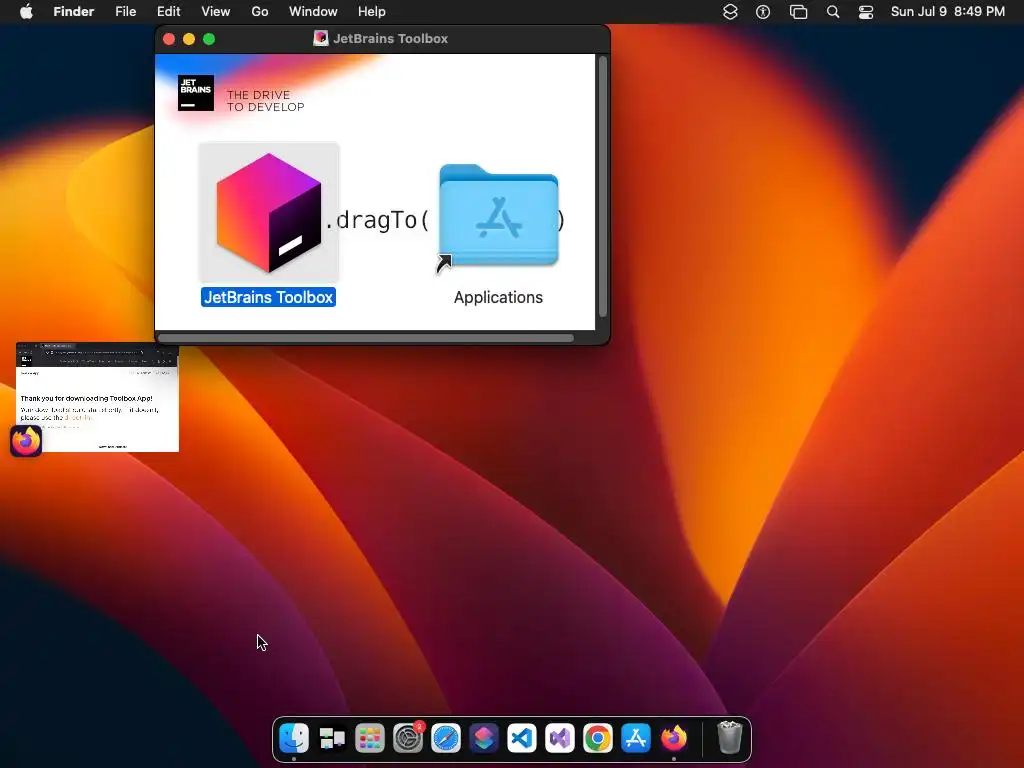Screen dimensions: 1024x768
Task: Open Control Center toggles icon
Action: coord(866,12)
